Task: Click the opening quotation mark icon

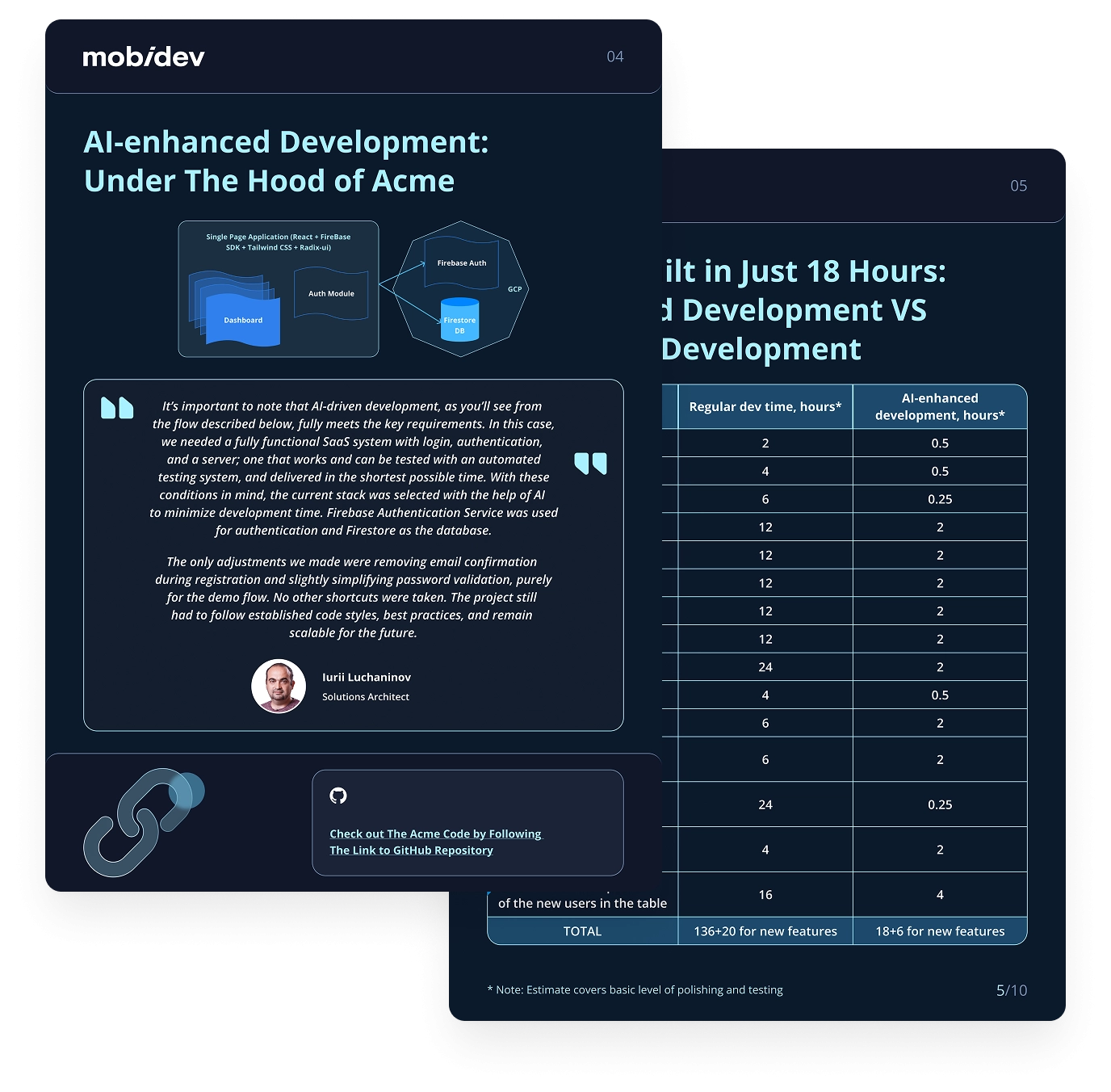Action: coord(117,408)
